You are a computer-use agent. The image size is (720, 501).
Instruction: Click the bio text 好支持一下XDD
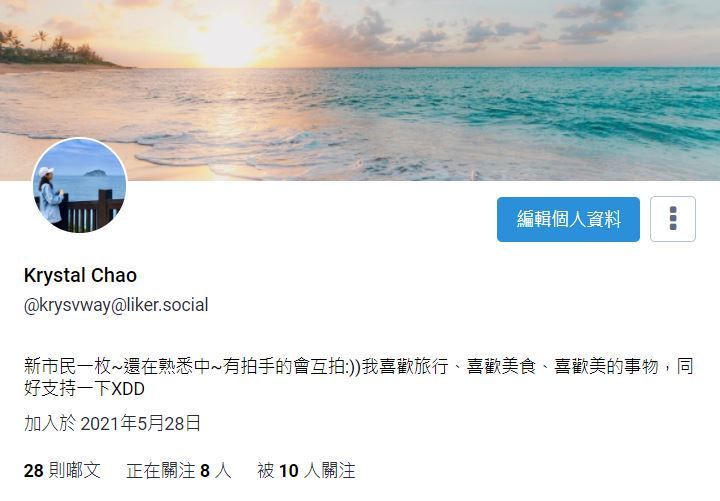[x=84, y=388]
